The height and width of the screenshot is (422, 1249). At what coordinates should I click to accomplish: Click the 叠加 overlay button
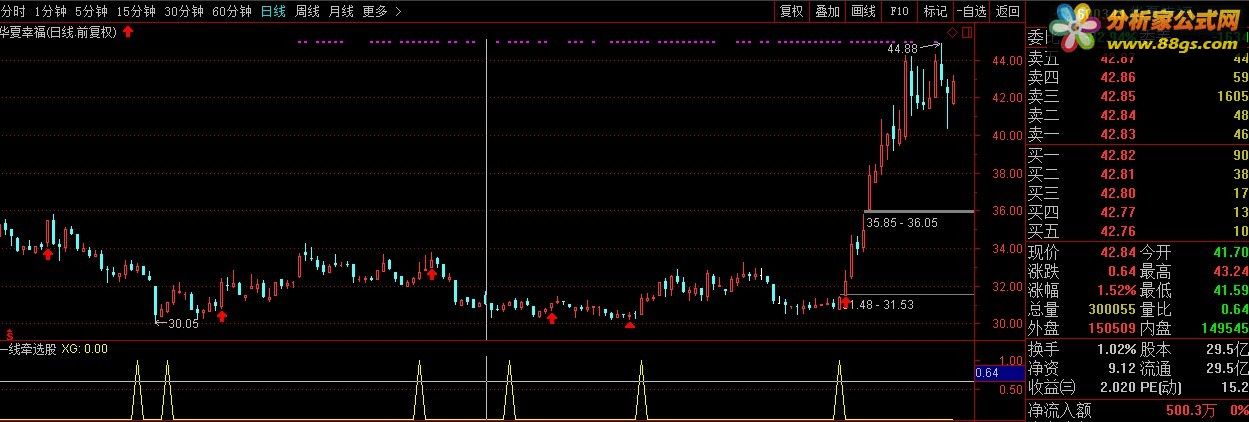(827, 11)
